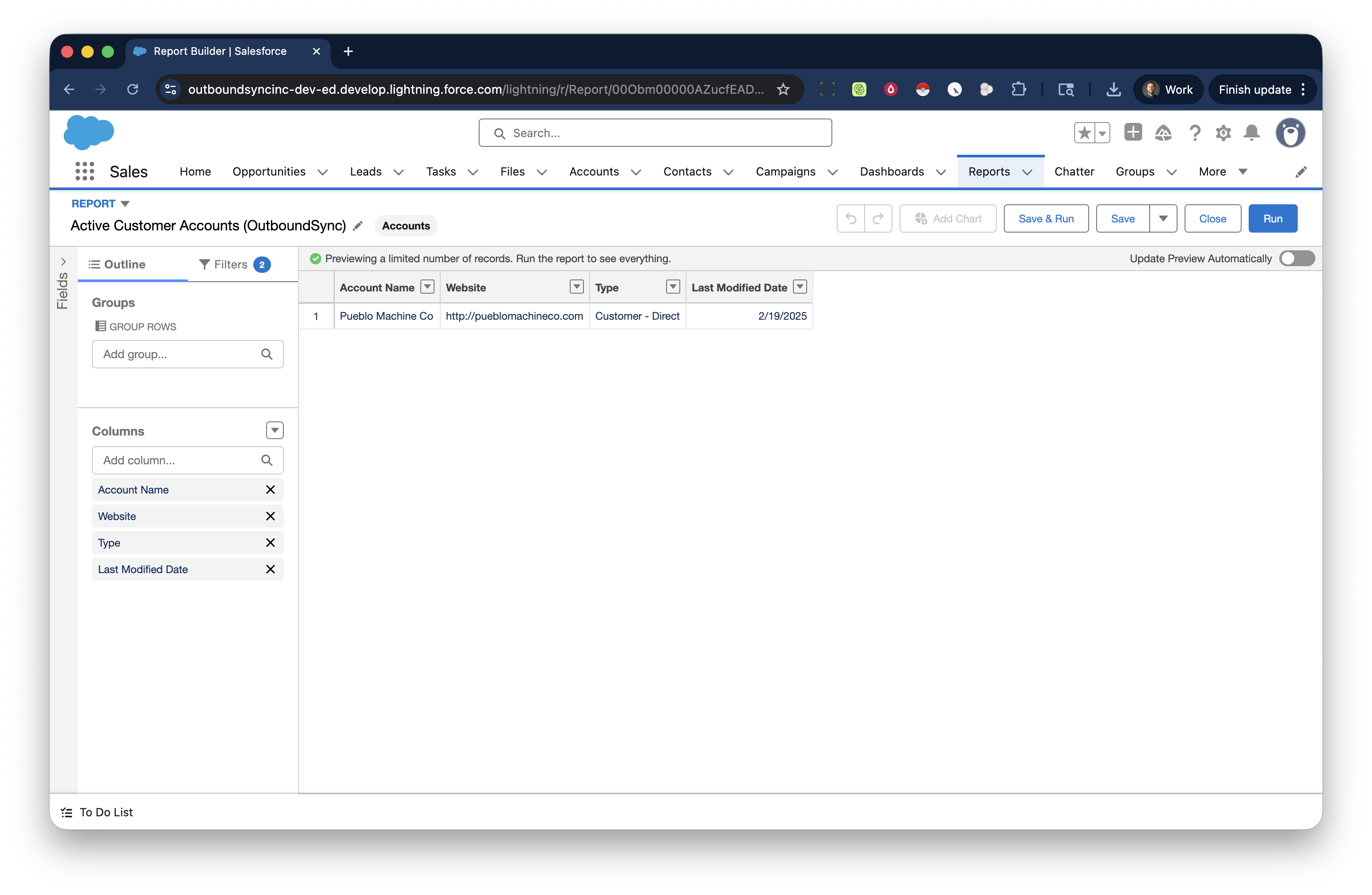
Task: Open the Accounts navigation tab
Action: click(594, 172)
